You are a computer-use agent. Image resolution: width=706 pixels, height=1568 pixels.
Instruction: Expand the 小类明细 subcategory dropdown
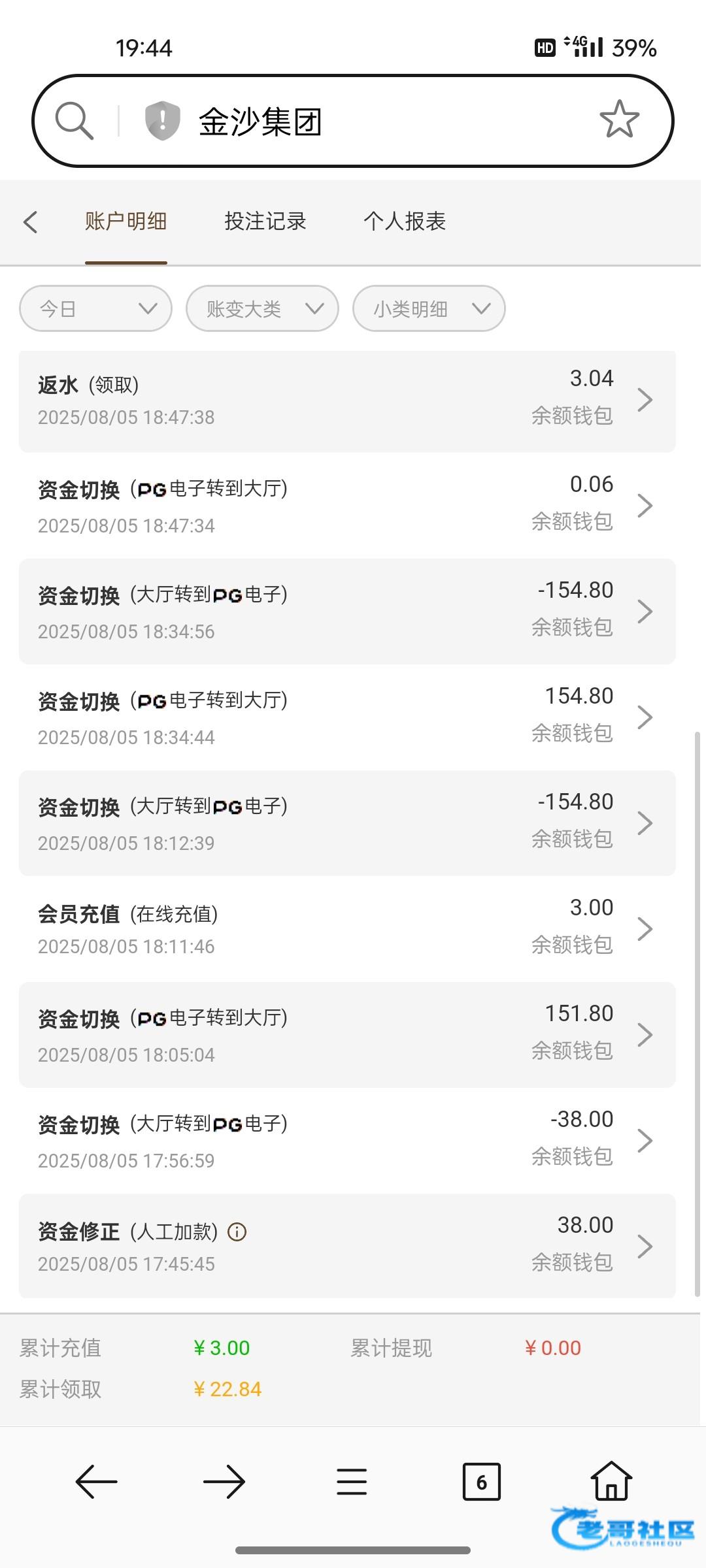click(x=429, y=308)
